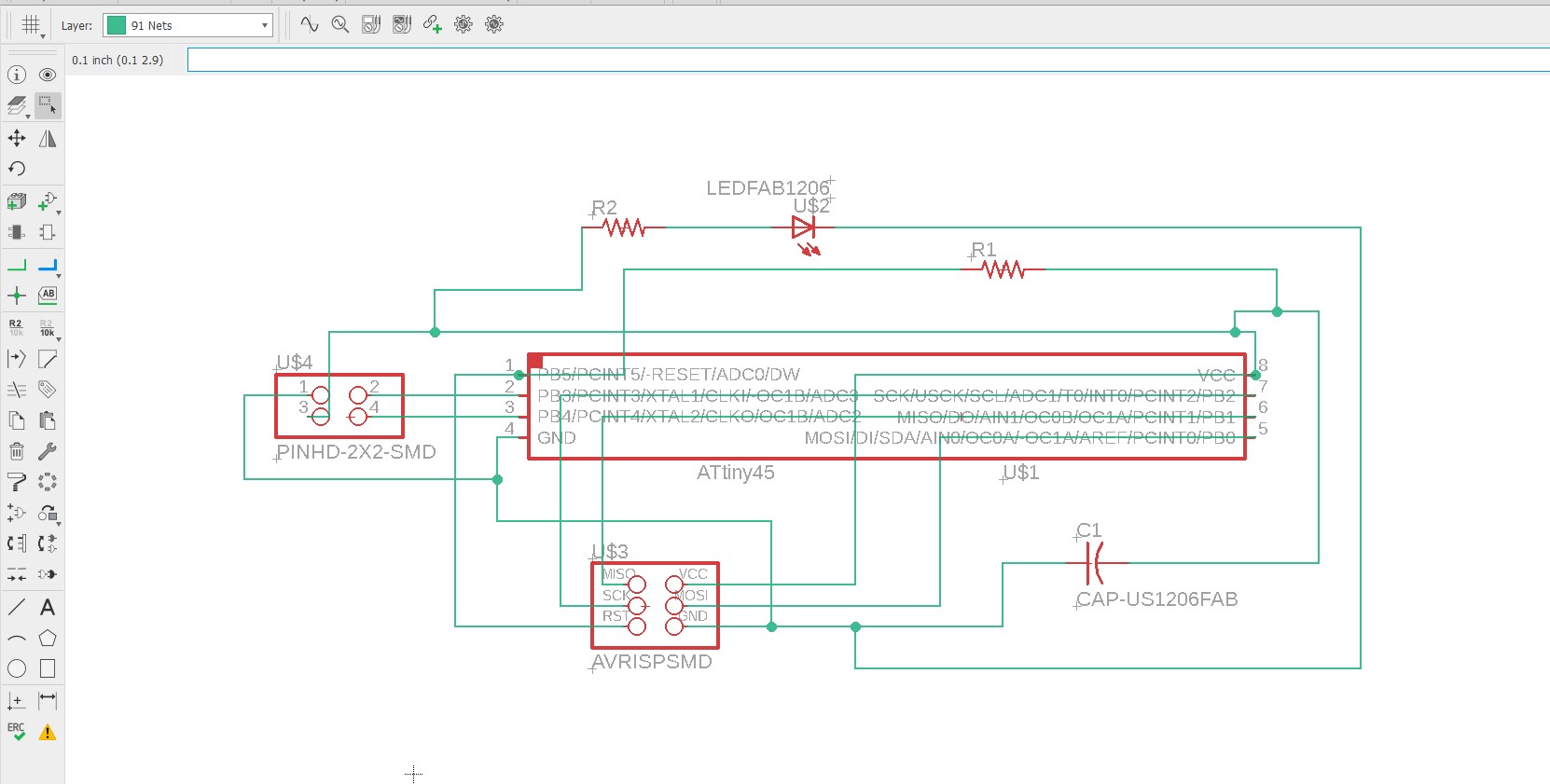This screenshot has height=784, width=1550.
Task: Pick the Name tool
Action: 17,327
